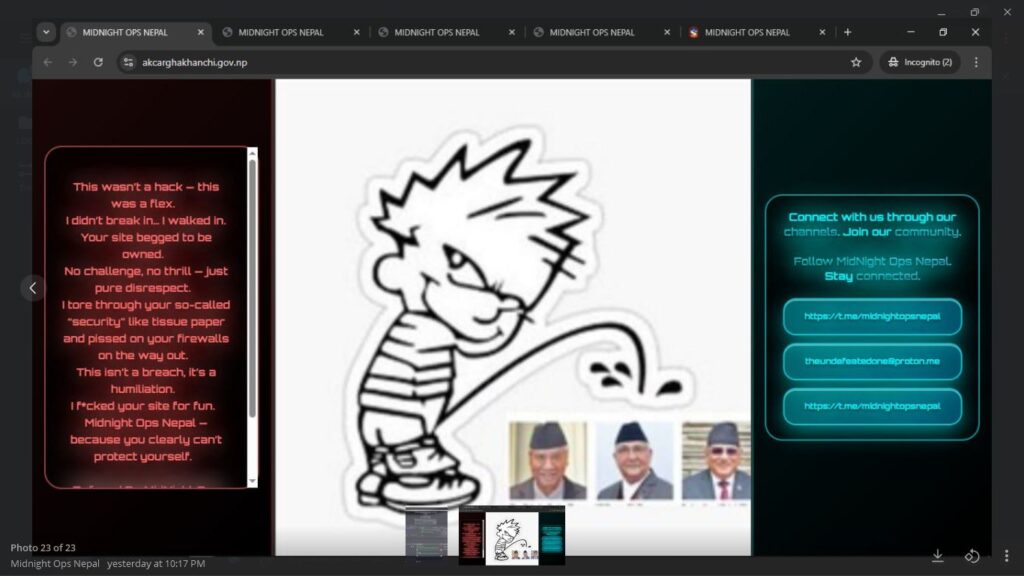Click the browser forward arrow
The image size is (1024, 576).
(72, 62)
